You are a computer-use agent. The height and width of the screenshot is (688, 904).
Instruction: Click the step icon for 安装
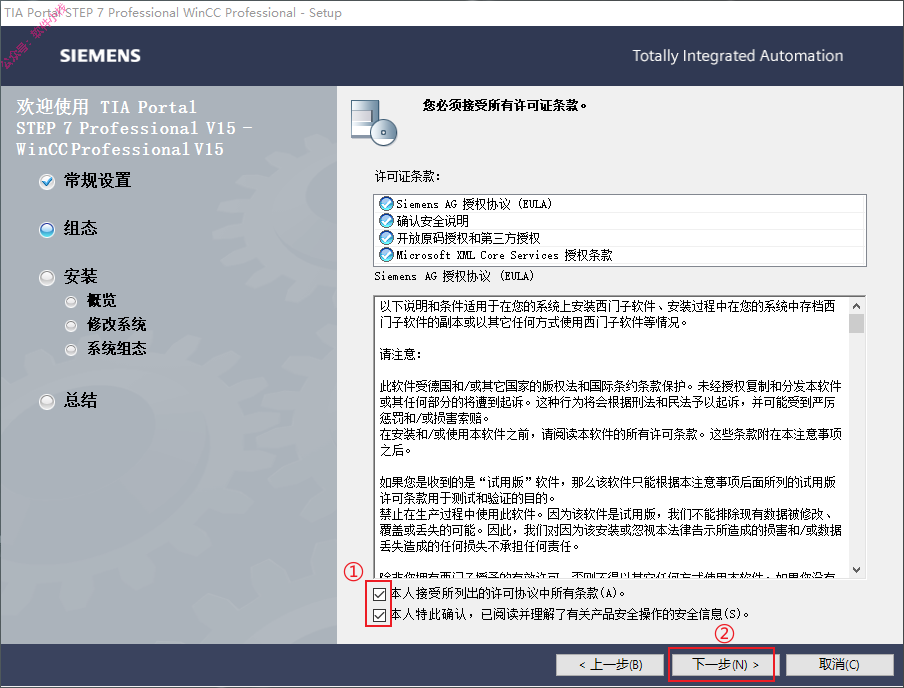[47, 277]
